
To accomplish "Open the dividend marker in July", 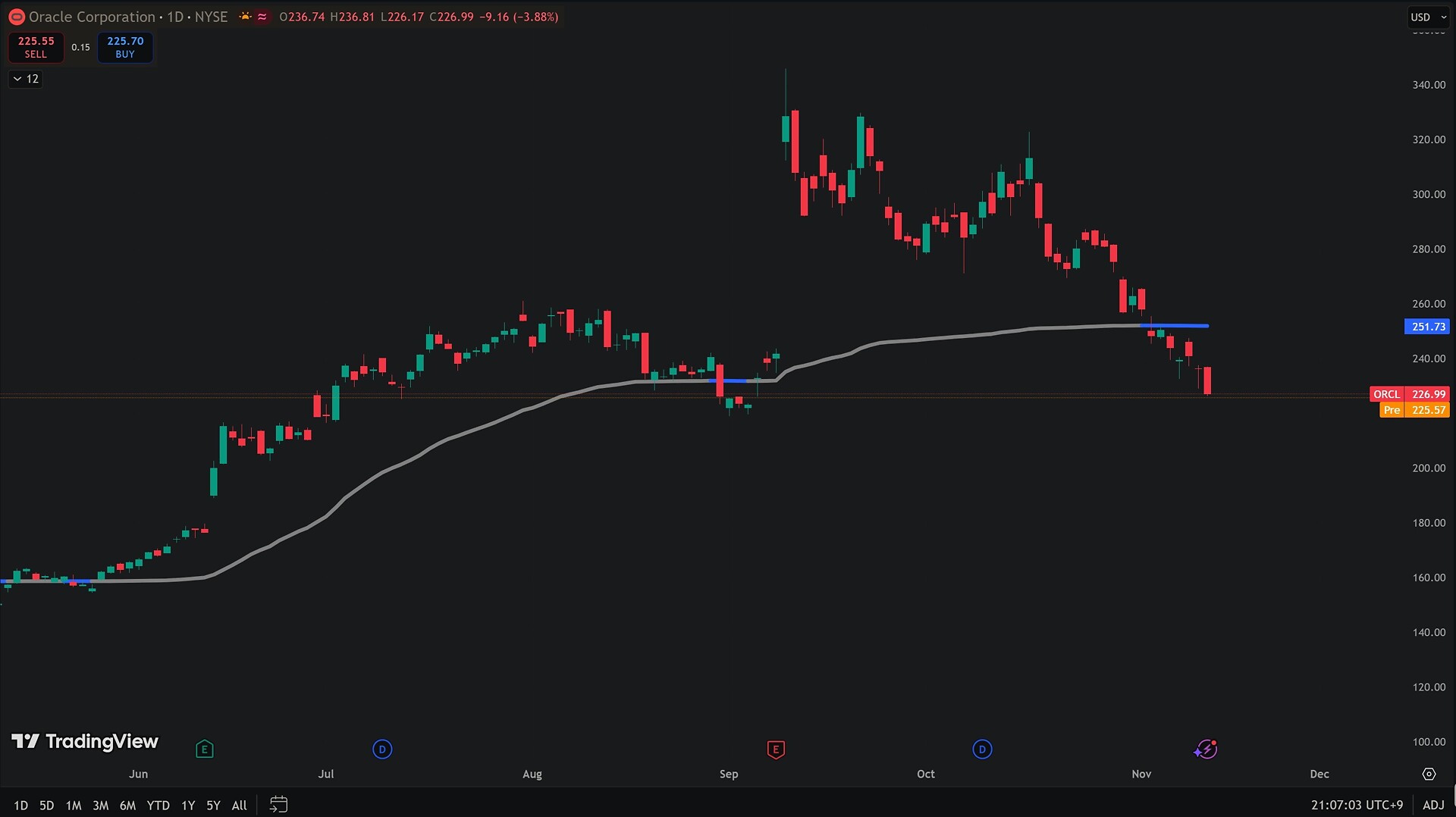I will click(382, 750).
